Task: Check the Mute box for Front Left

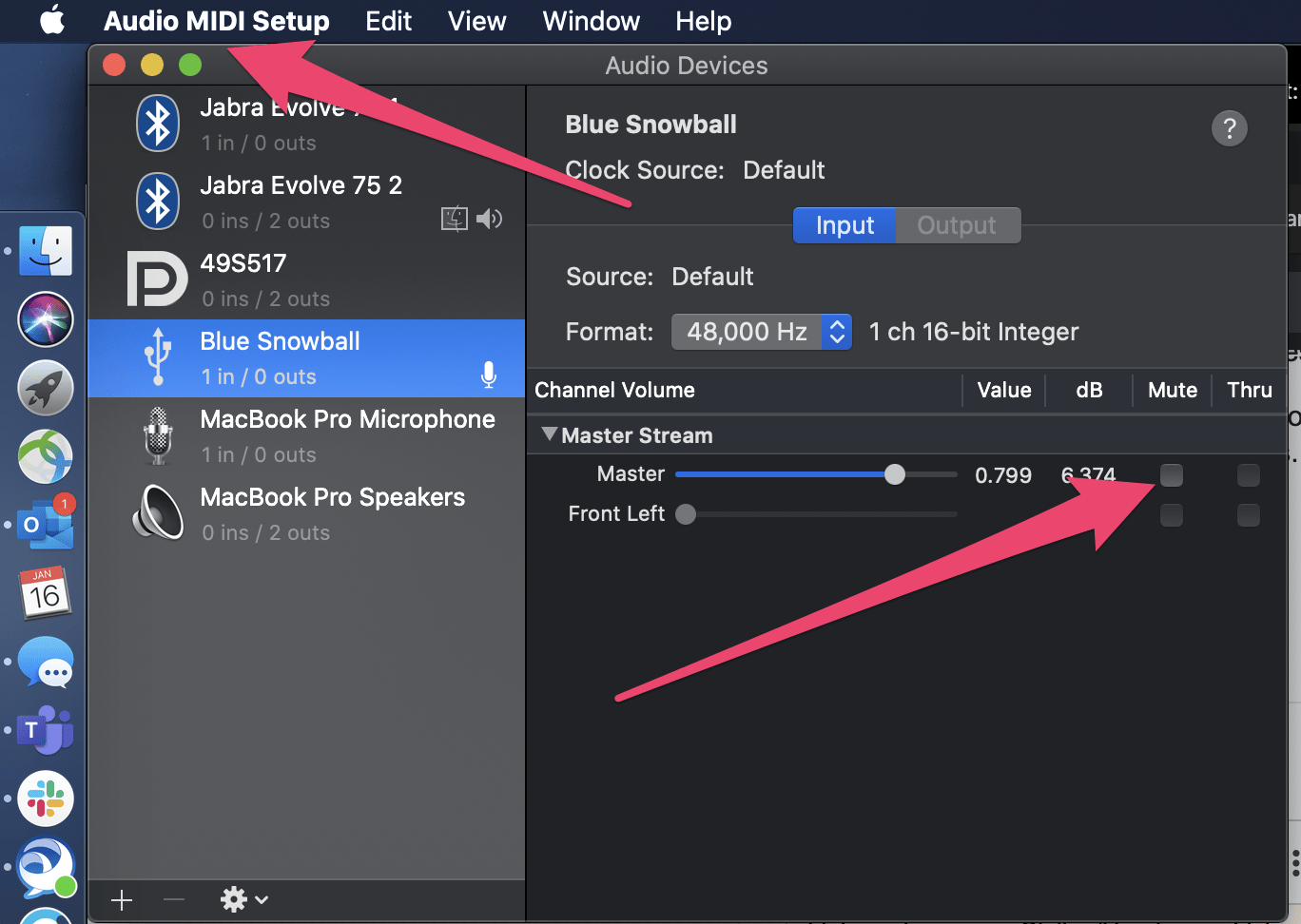Action: pos(1171,514)
